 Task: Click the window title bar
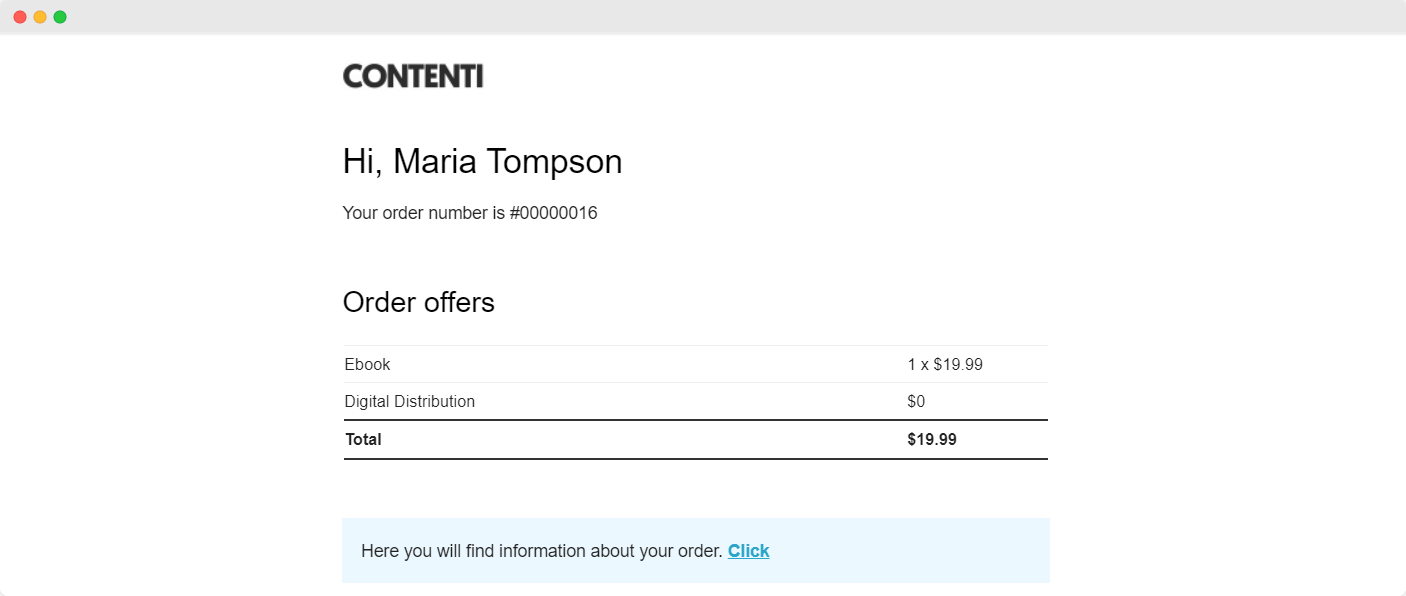coord(703,17)
